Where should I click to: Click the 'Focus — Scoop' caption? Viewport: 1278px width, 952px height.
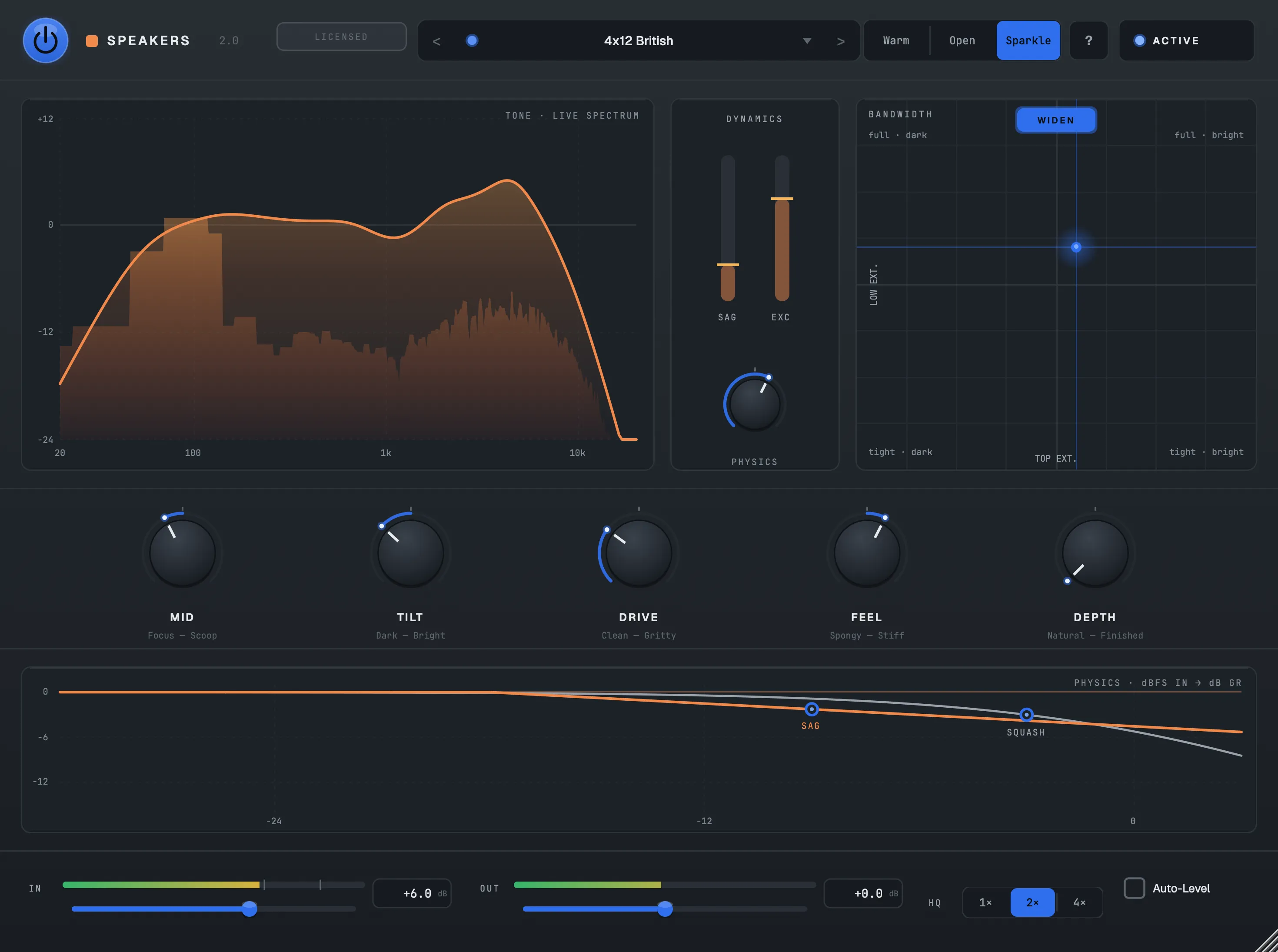(182, 635)
